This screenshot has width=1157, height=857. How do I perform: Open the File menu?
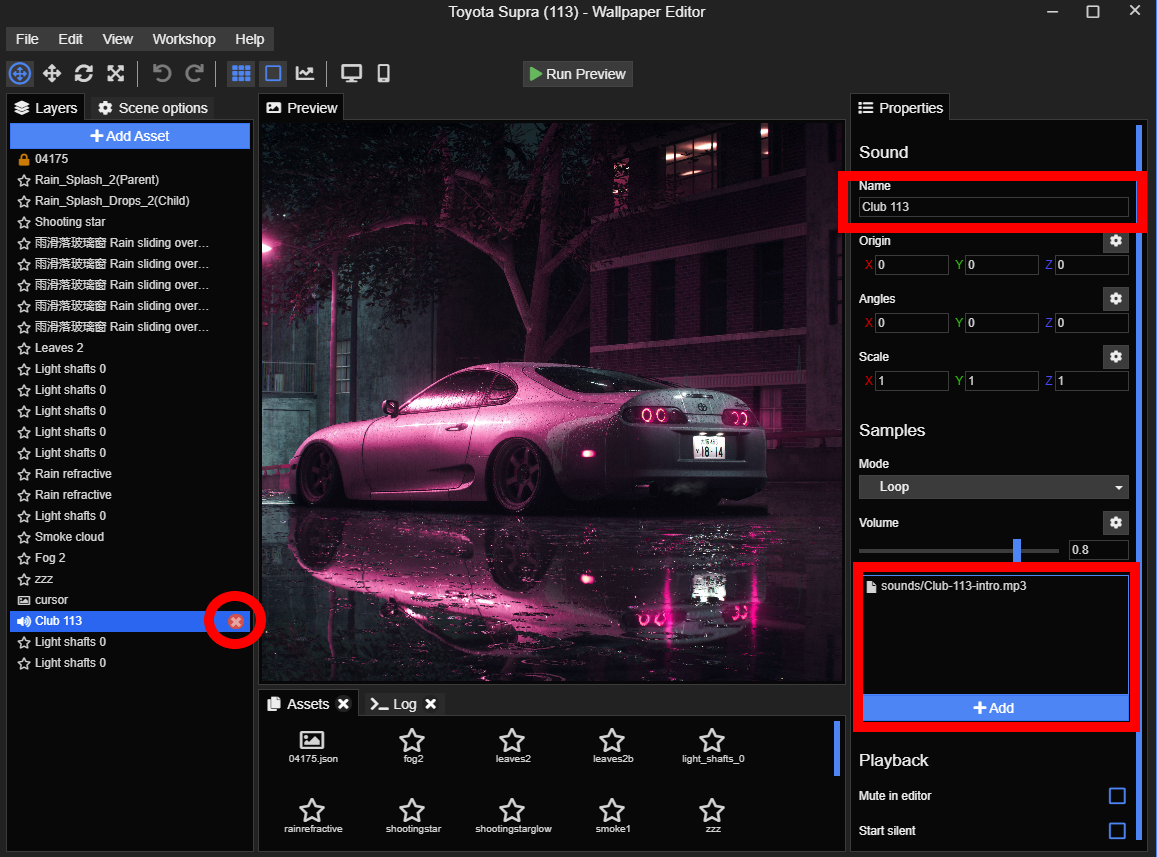pos(27,39)
